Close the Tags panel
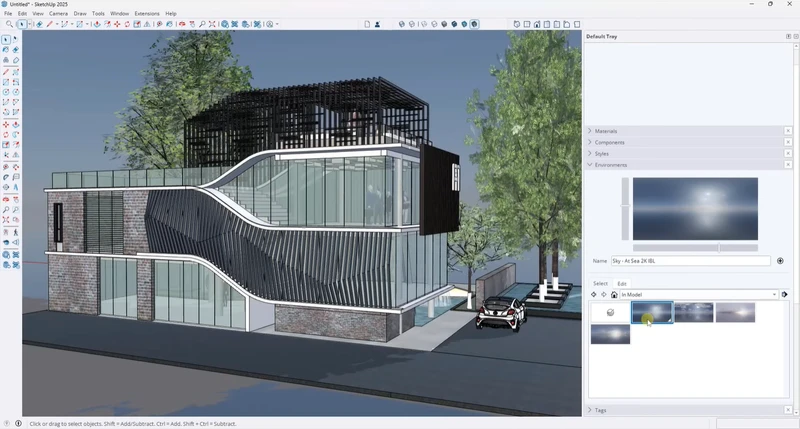The image size is (800, 429). (788, 410)
